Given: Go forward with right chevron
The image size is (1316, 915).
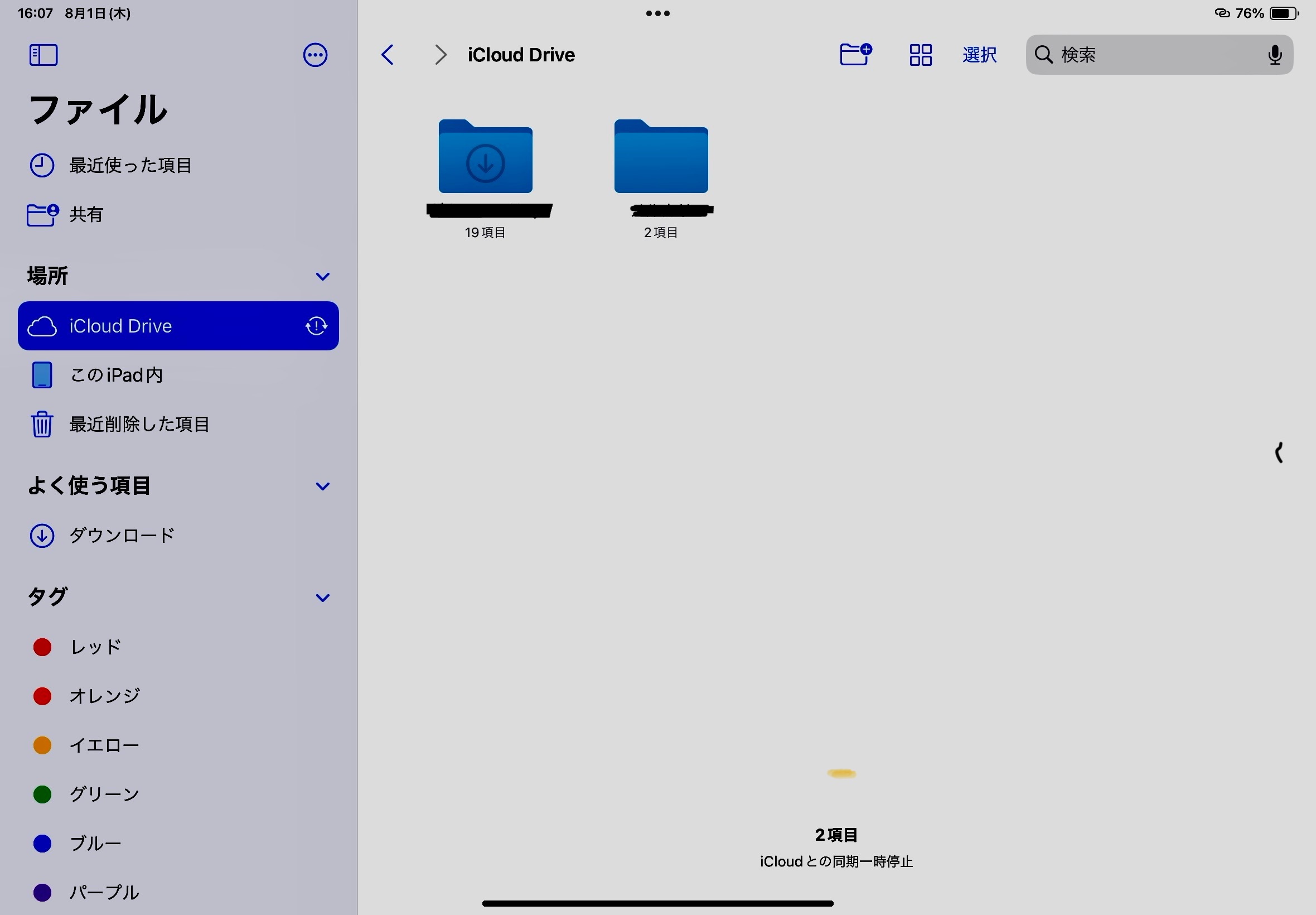Looking at the screenshot, I should click(x=440, y=55).
